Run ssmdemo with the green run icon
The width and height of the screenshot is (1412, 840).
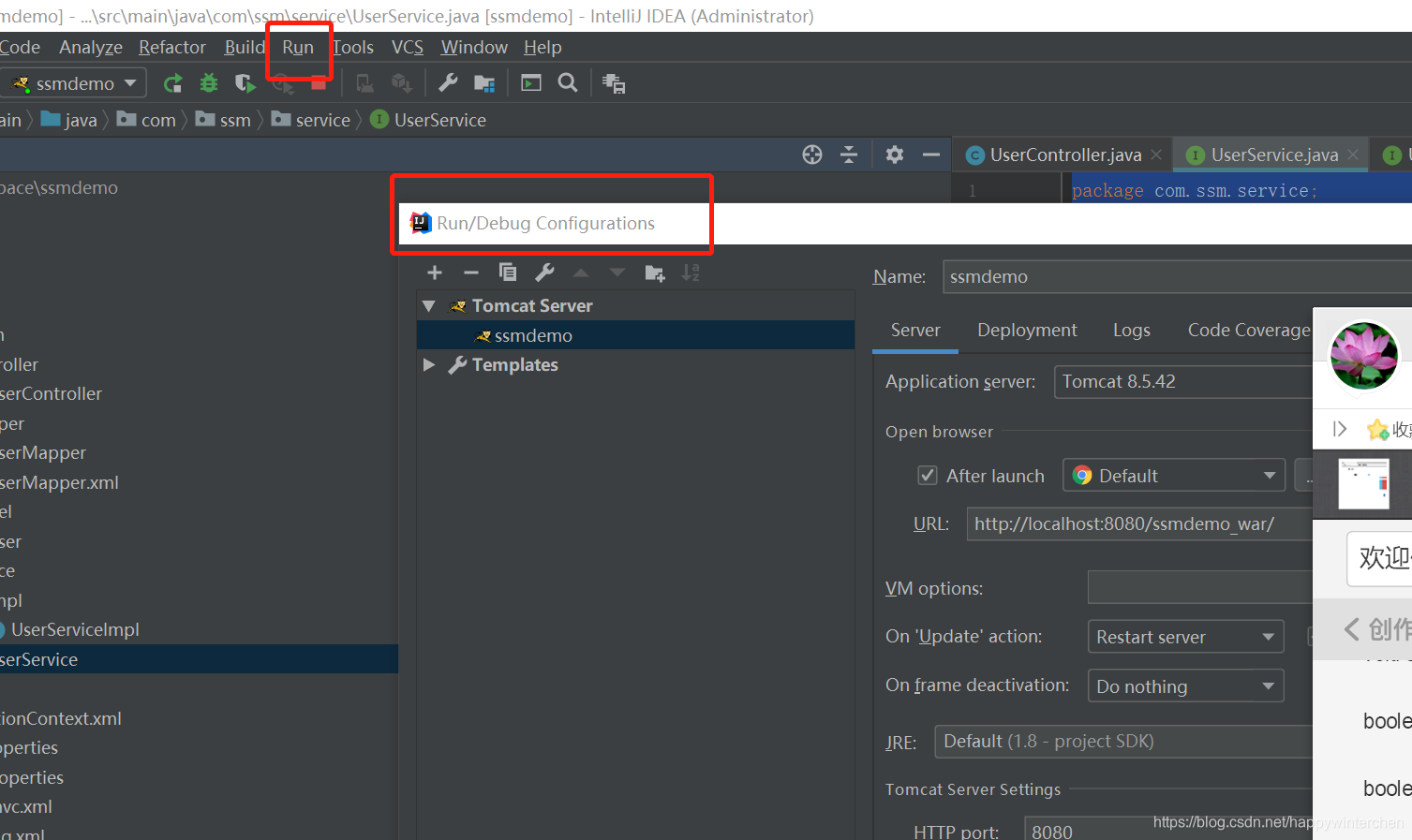coord(172,83)
